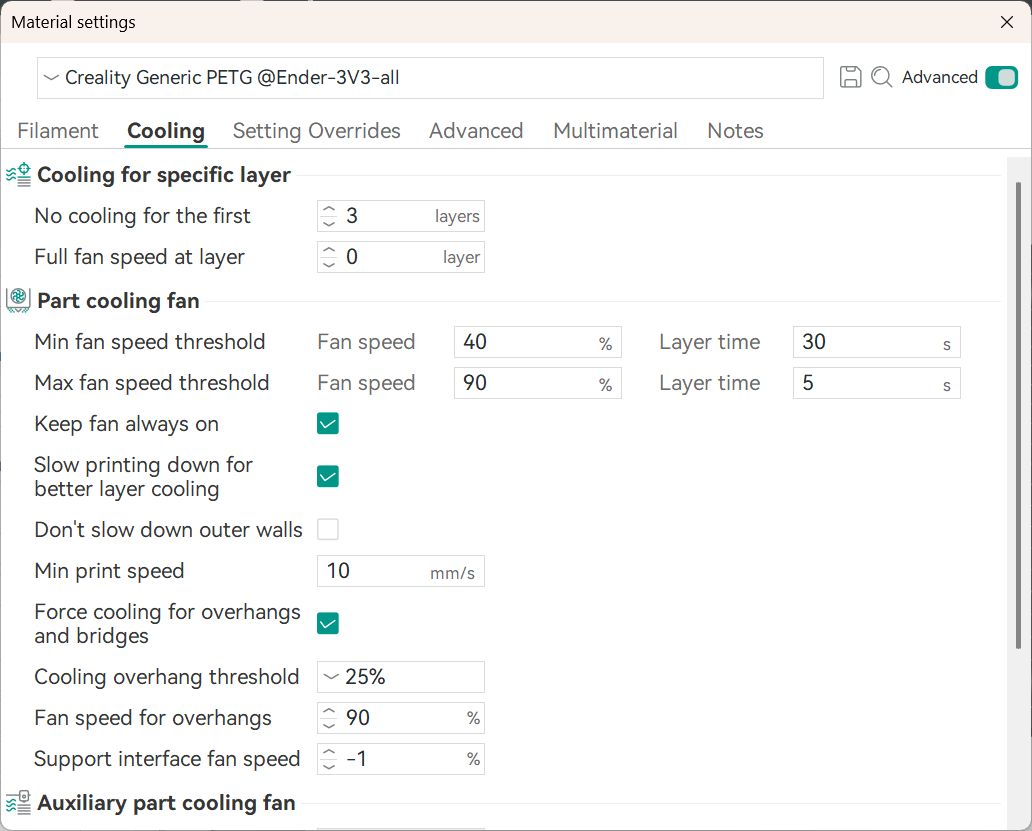Go to the Advanced tab
The width and height of the screenshot is (1032, 831).
pos(476,131)
